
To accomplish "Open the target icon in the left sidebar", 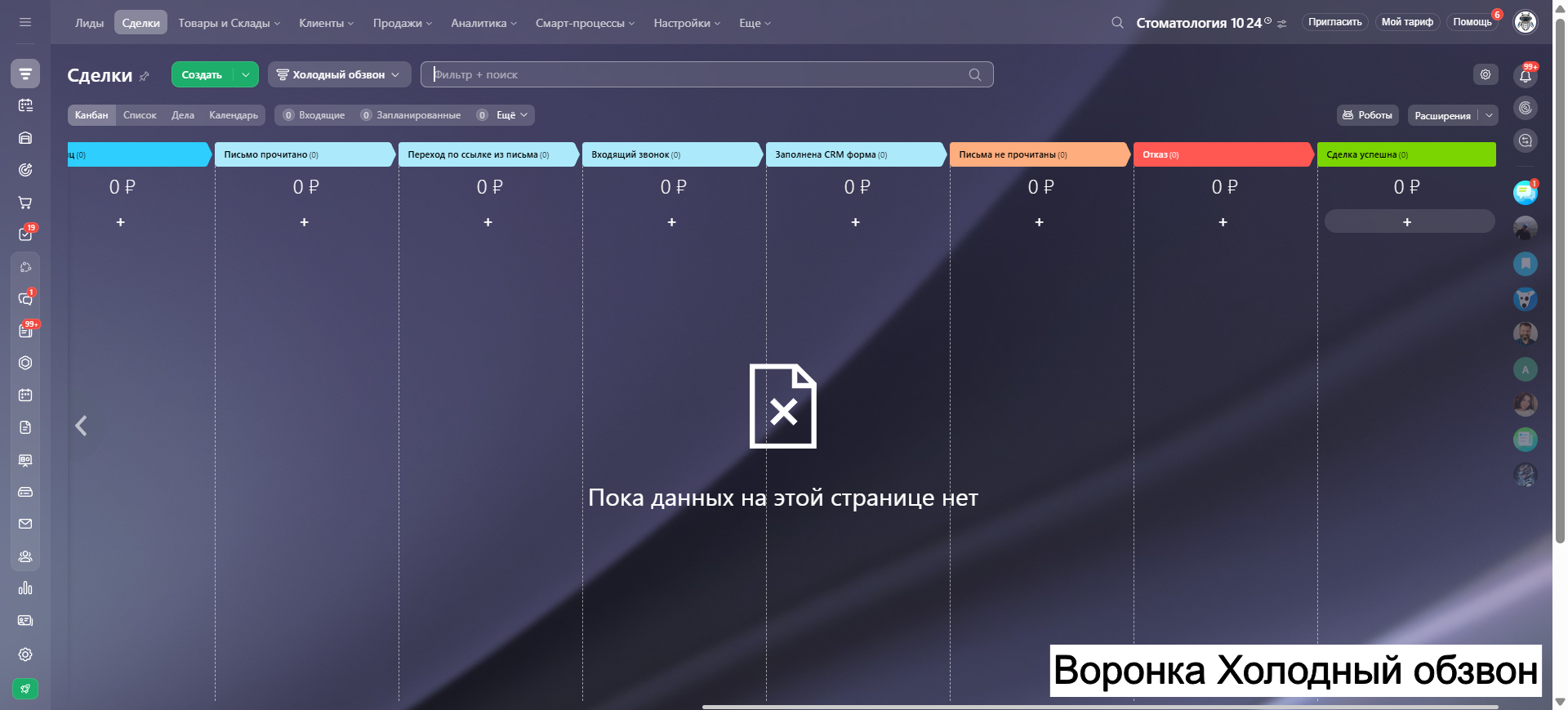I will (25, 170).
